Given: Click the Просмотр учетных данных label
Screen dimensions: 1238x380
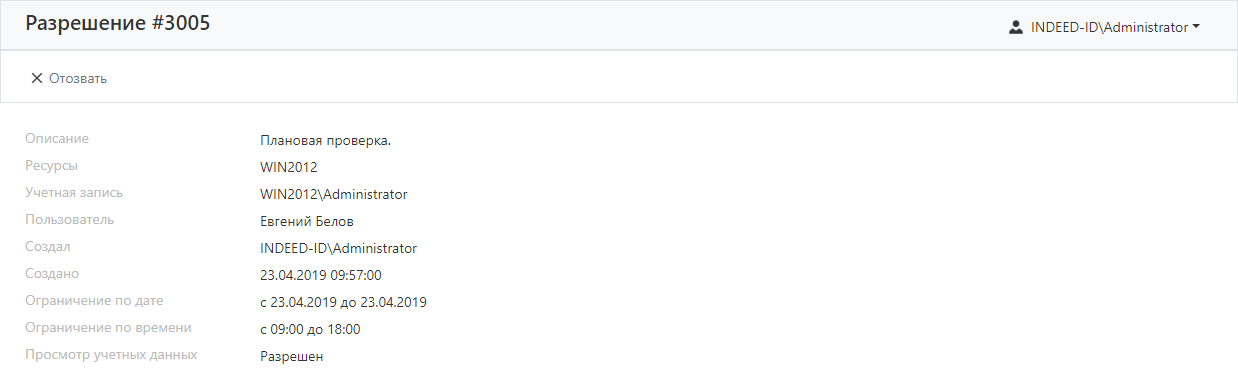Looking at the screenshot, I should [x=111, y=354].
